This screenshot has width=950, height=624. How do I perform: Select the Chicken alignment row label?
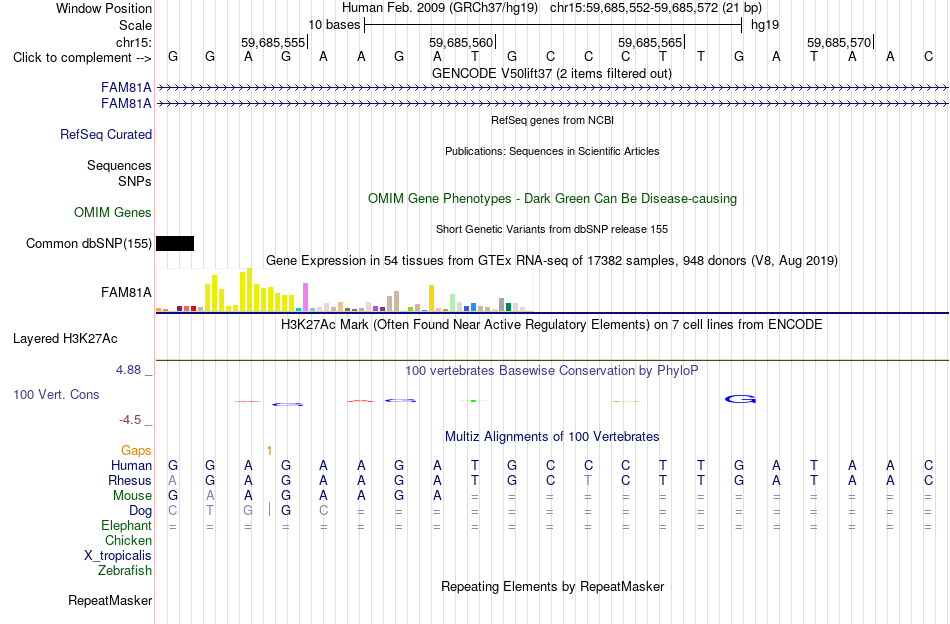(128, 540)
